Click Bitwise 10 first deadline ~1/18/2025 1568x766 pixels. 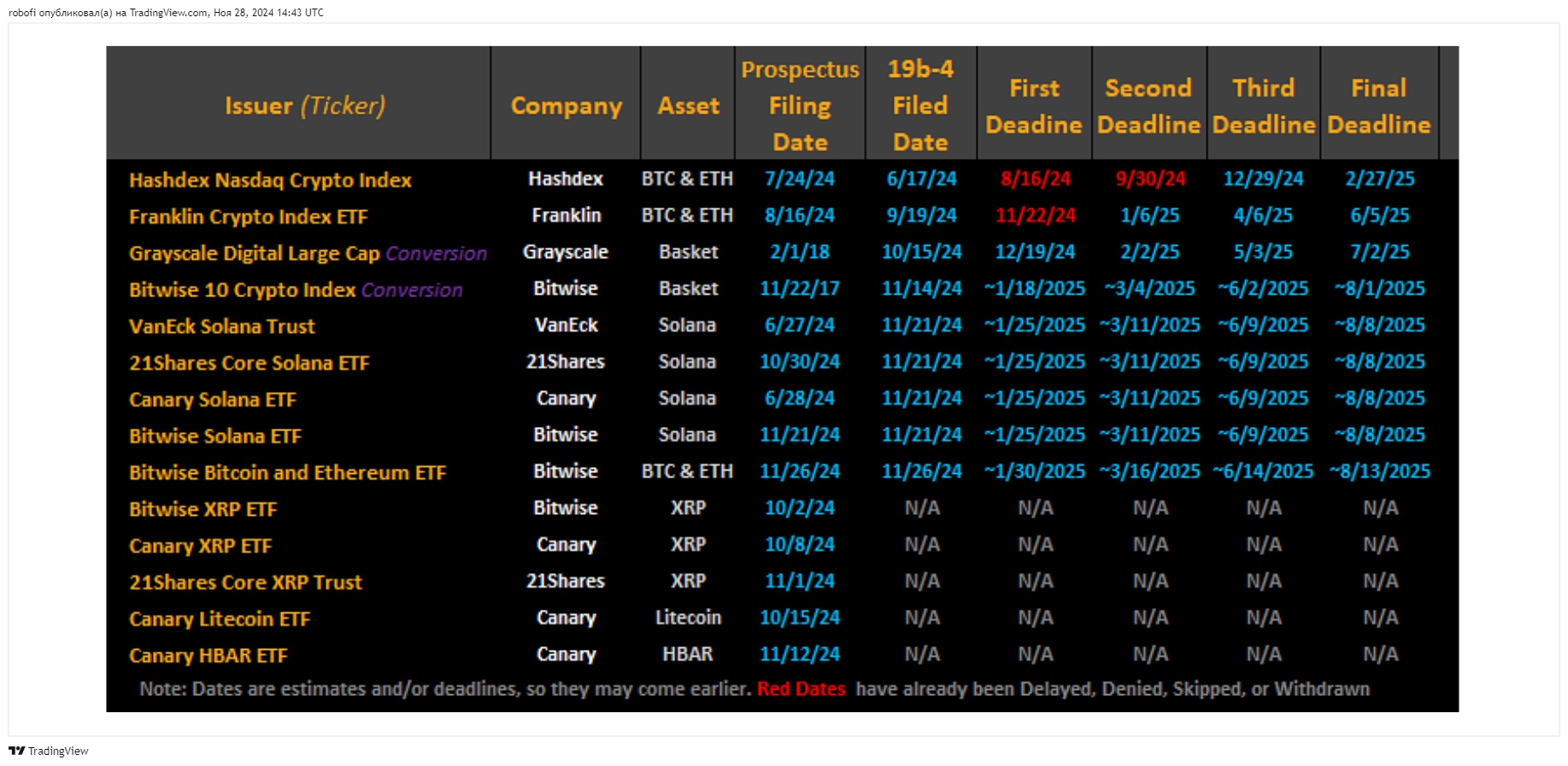coord(1035,289)
